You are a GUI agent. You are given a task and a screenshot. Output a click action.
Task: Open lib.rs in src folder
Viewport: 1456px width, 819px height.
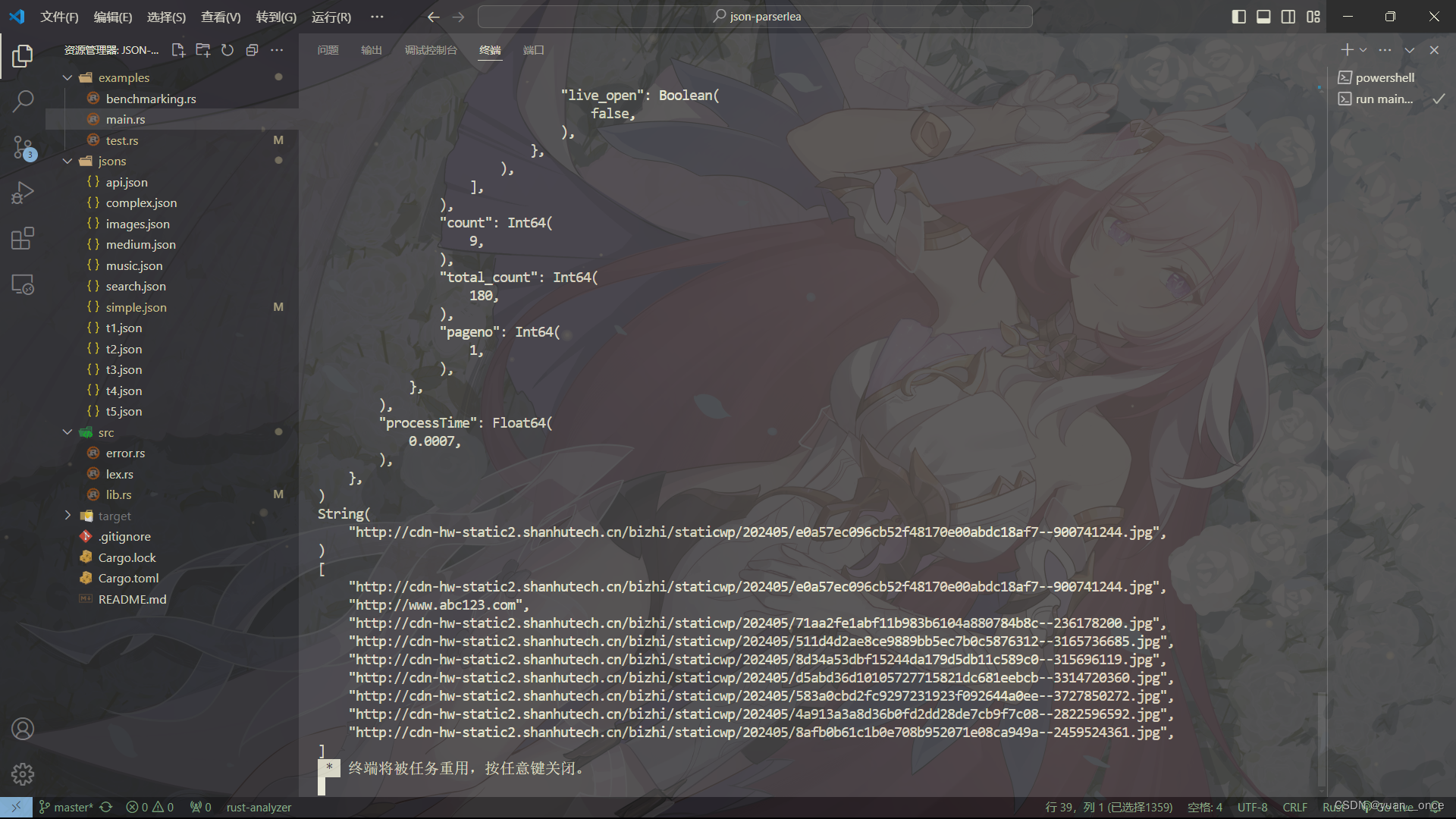coord(172,494)
